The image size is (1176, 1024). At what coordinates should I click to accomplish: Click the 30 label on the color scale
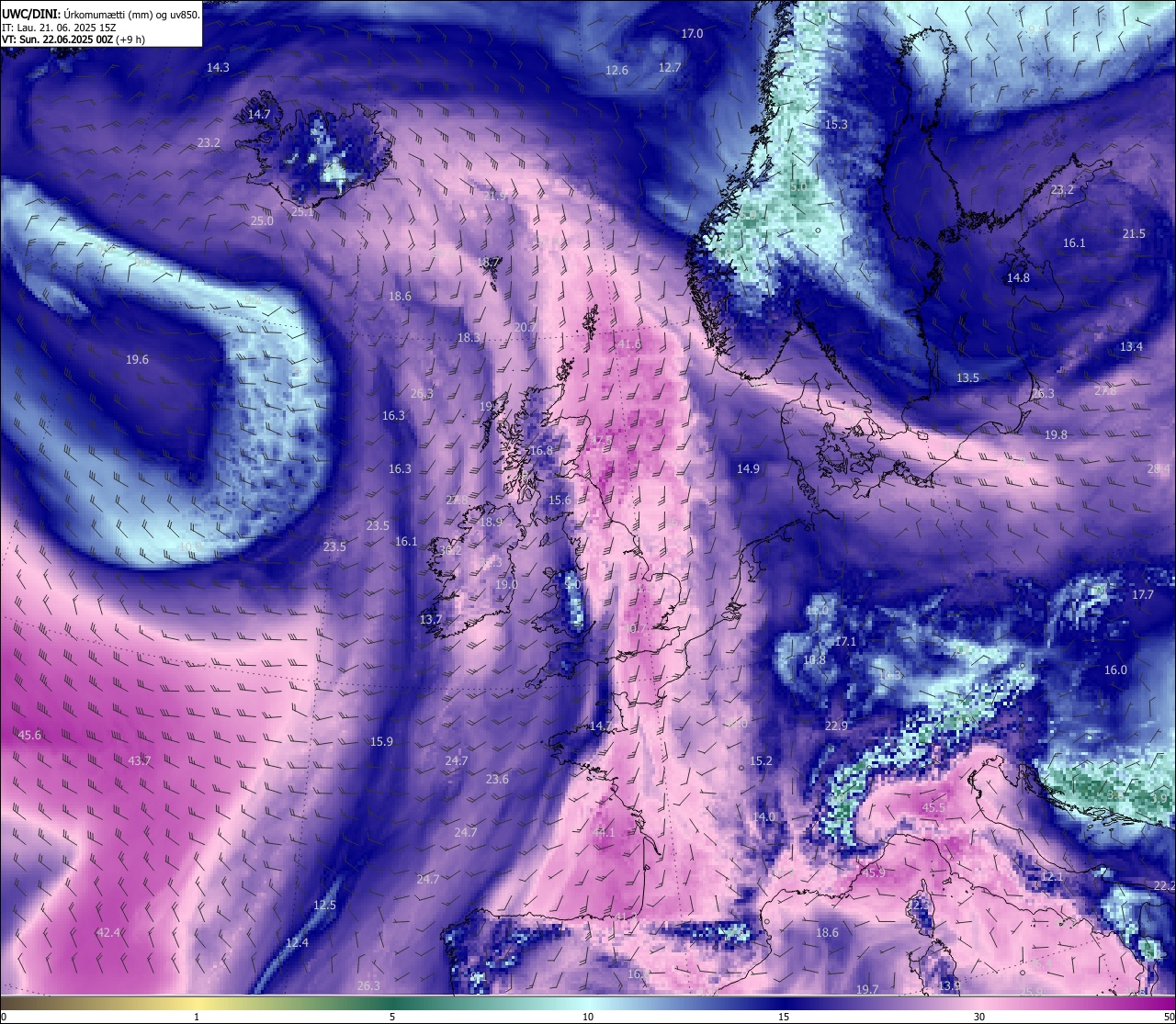tap(979, 1017)
